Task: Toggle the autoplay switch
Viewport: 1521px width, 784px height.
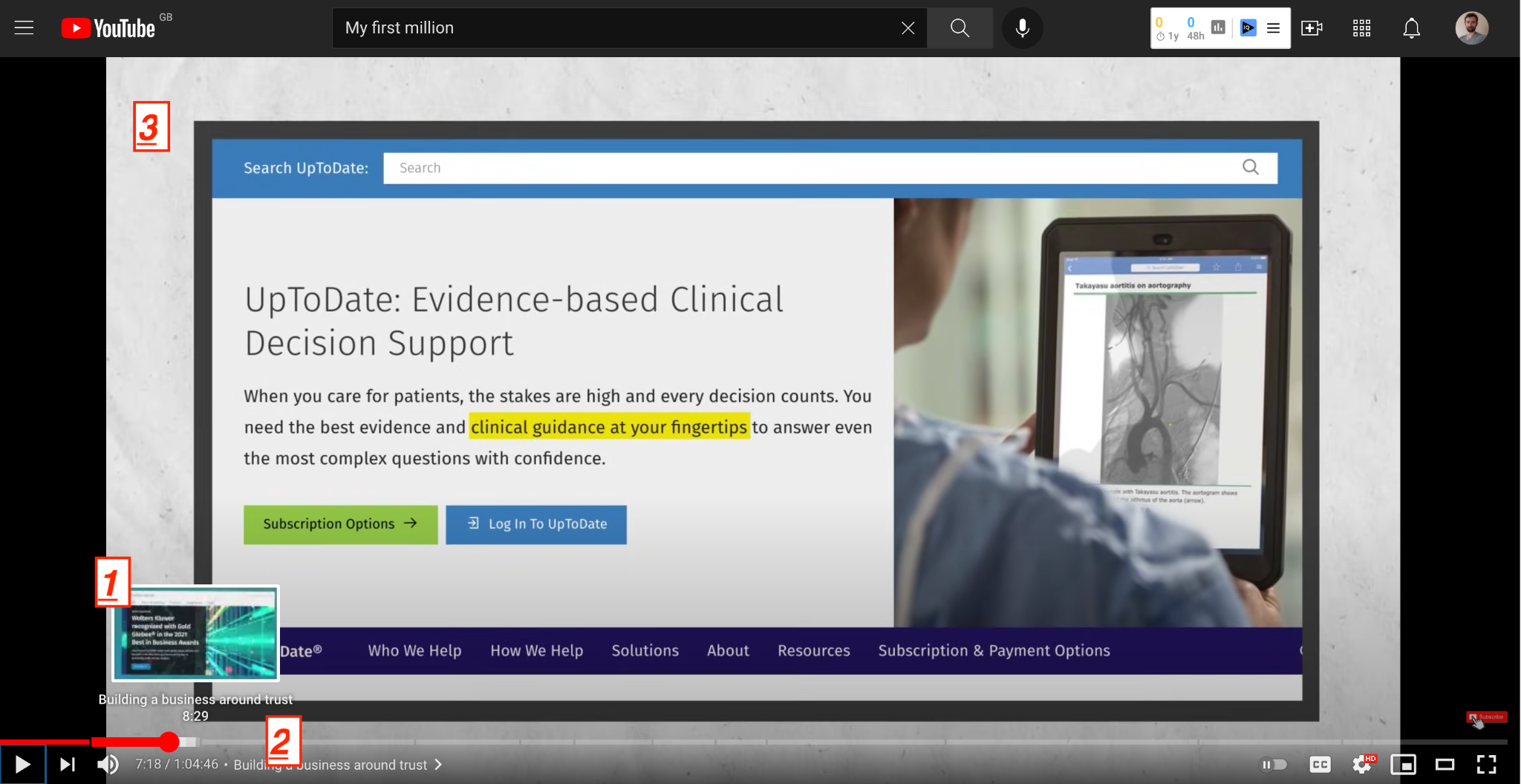Action: click(1274, 764)
